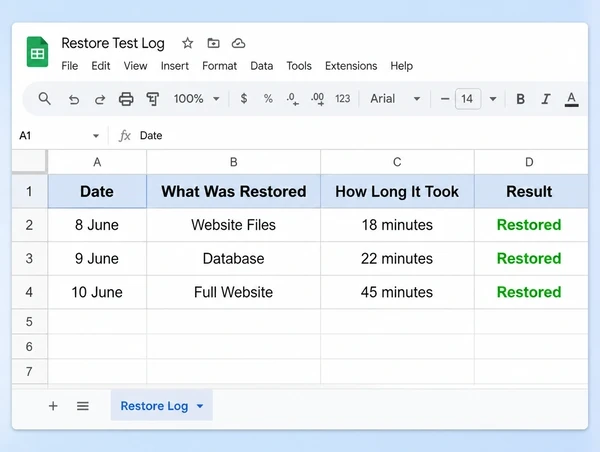Image resolution: width=600 pixels, height=452 pixels.
Task: Select row 1 header
Action: tap(29, 191)
